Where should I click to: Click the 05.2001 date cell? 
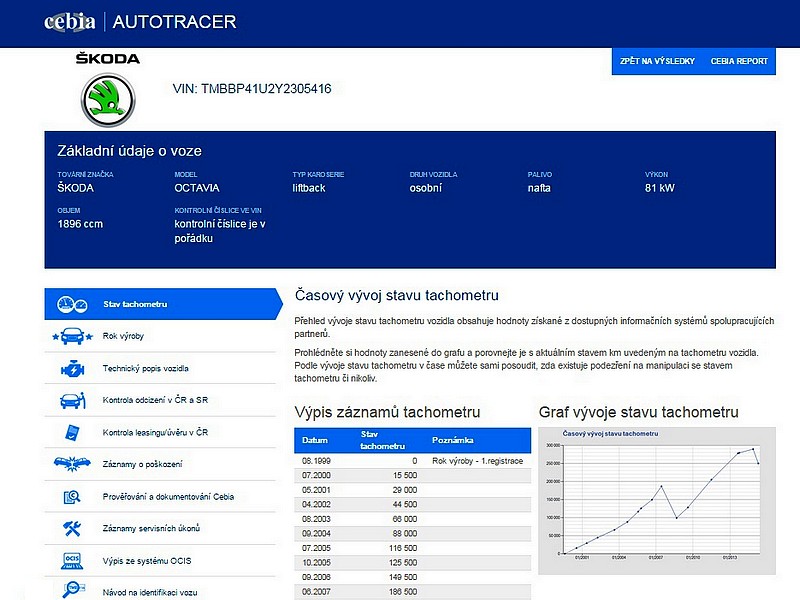pos(316,490)
